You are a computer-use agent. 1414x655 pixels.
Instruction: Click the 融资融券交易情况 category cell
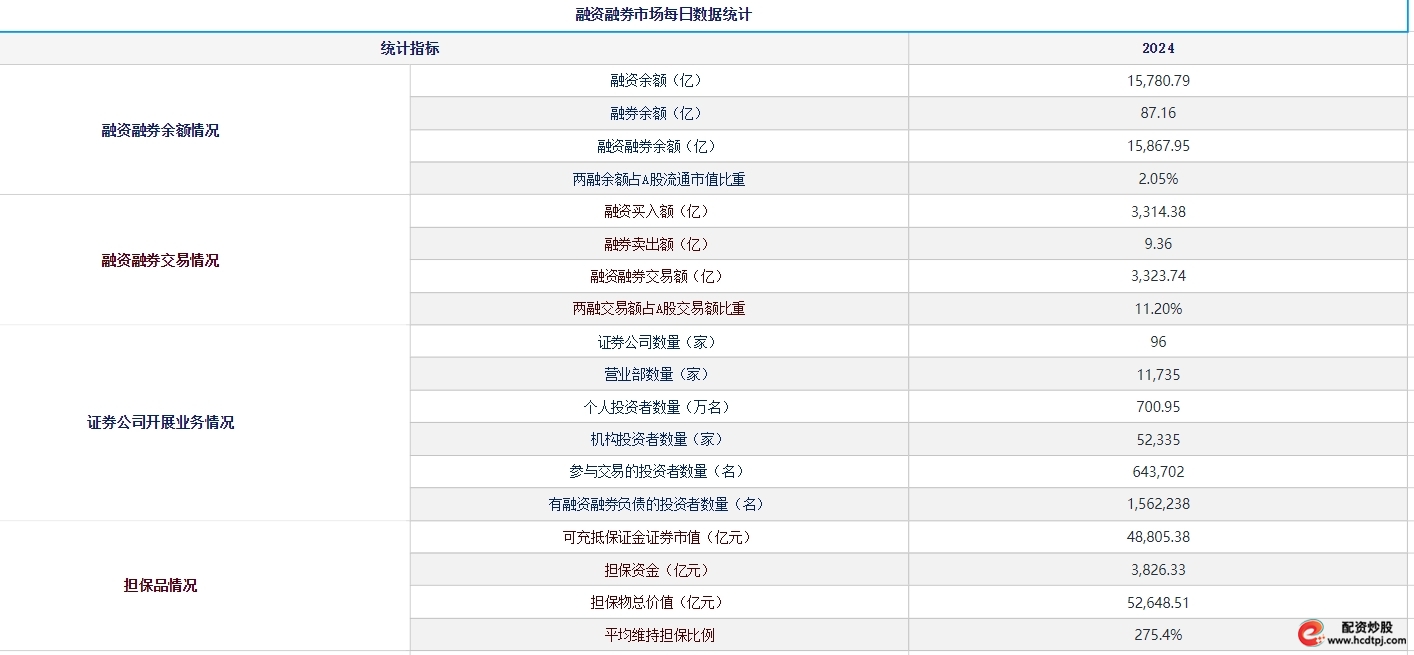pos(160,260)
